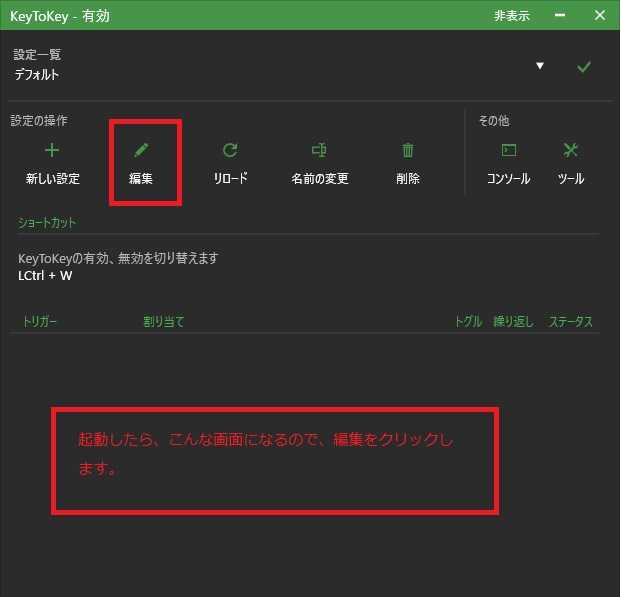Close the KeyToKey window

600,15
